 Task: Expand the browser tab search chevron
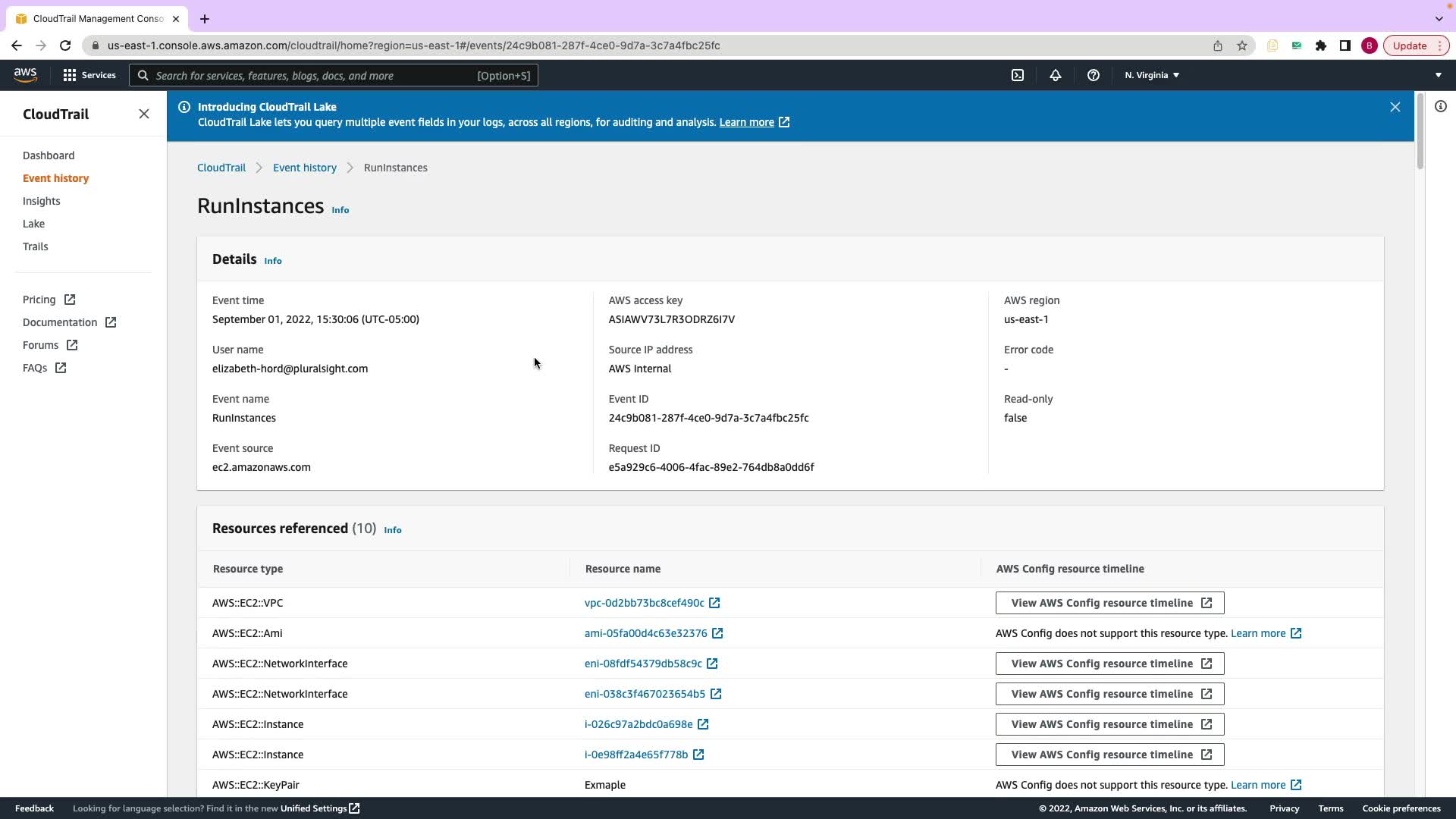click(x=1439, y=18)
